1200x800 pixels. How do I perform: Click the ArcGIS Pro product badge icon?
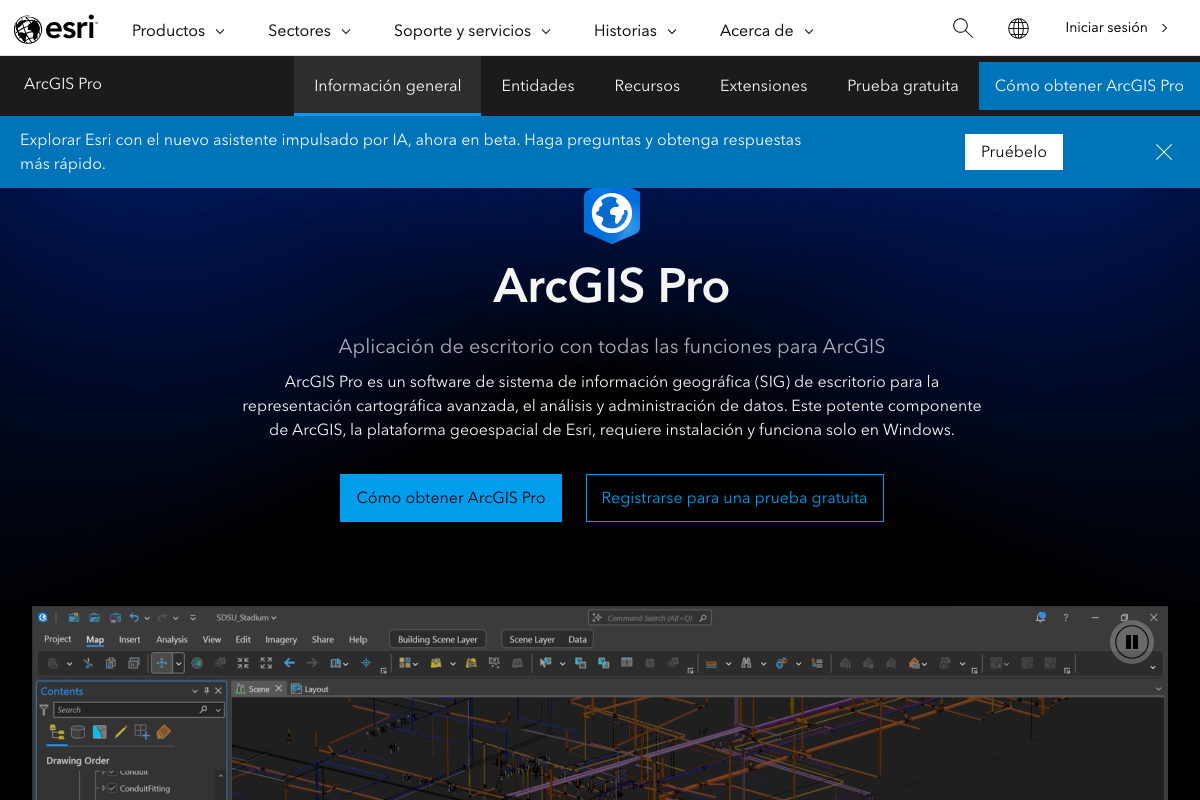coord(611,214)
